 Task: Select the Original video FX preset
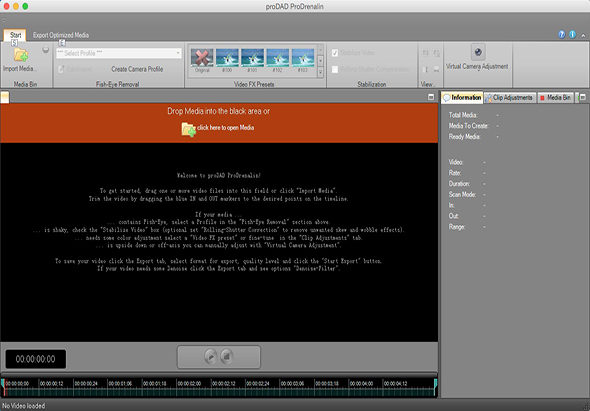[202, 60]
